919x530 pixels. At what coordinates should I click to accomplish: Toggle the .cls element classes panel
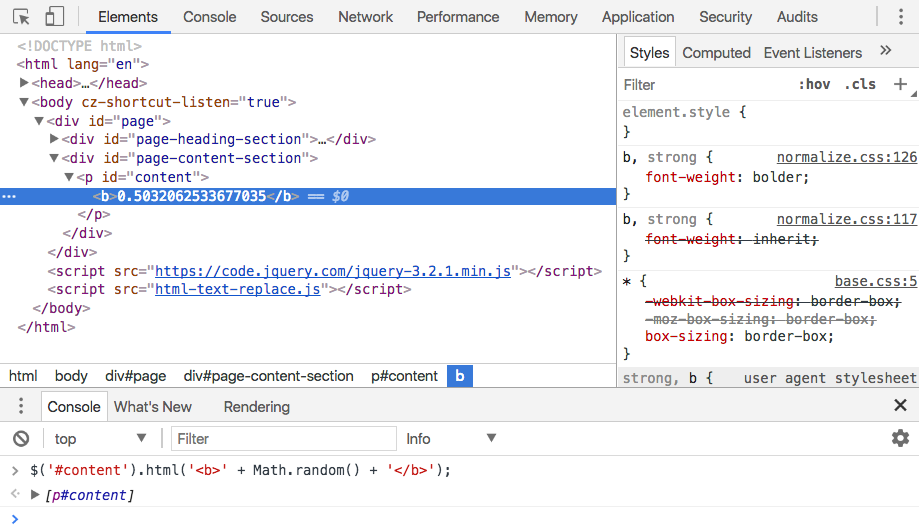pyautogui.click(x=860, y=84)
